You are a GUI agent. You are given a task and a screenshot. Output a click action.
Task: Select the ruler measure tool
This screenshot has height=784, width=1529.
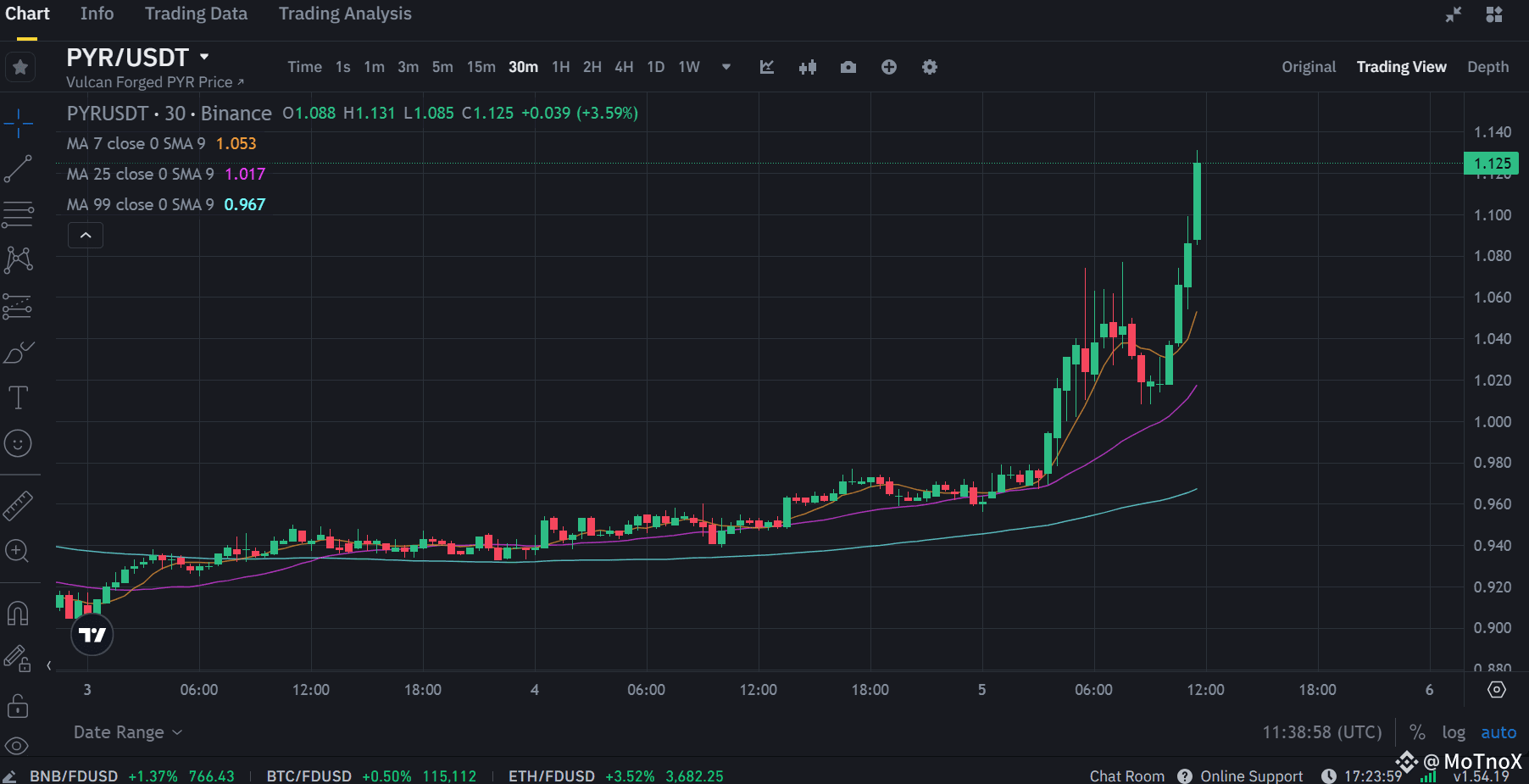coord(18,505)
